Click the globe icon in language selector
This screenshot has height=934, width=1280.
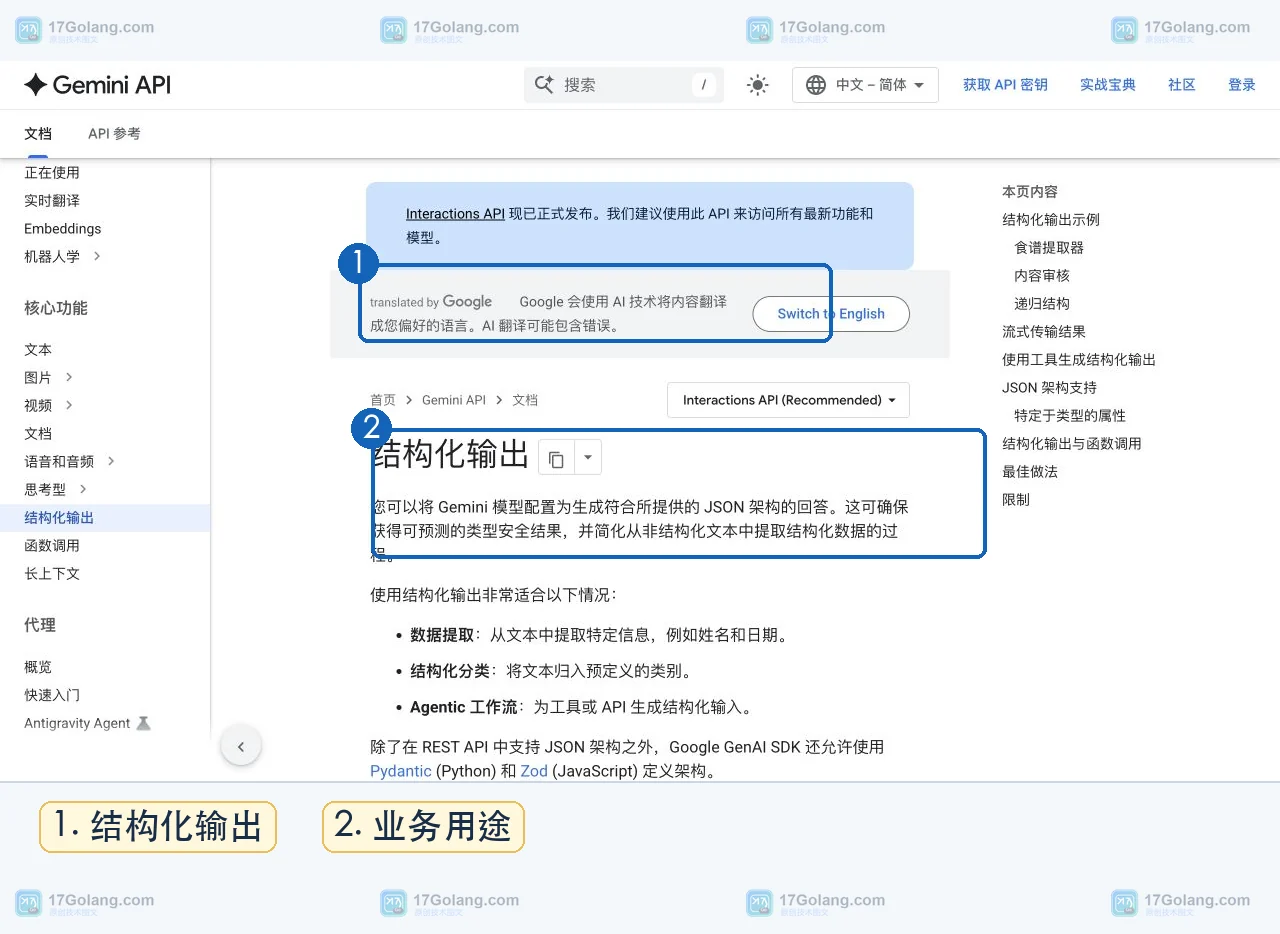[x=816, y=85]
